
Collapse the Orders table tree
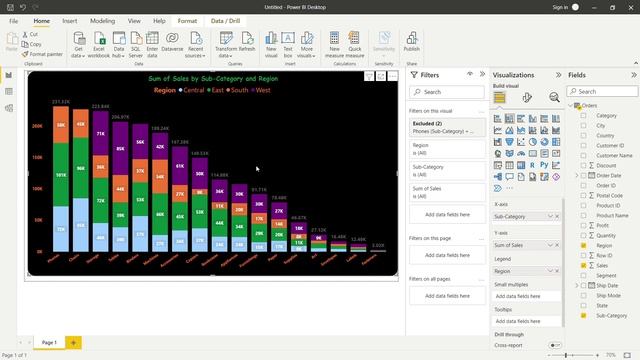pyautogui.click(x=571, y=106)
